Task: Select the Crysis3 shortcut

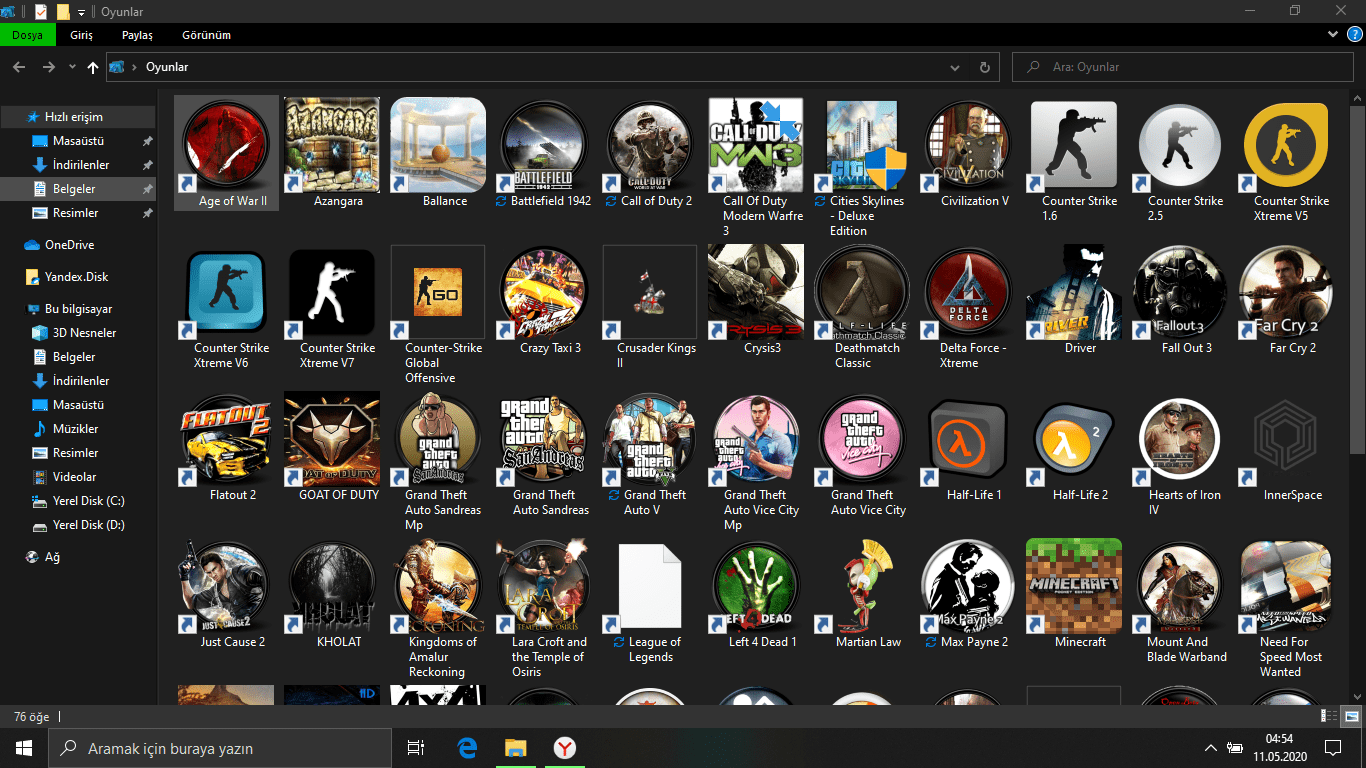Action: tap(756, 292)
